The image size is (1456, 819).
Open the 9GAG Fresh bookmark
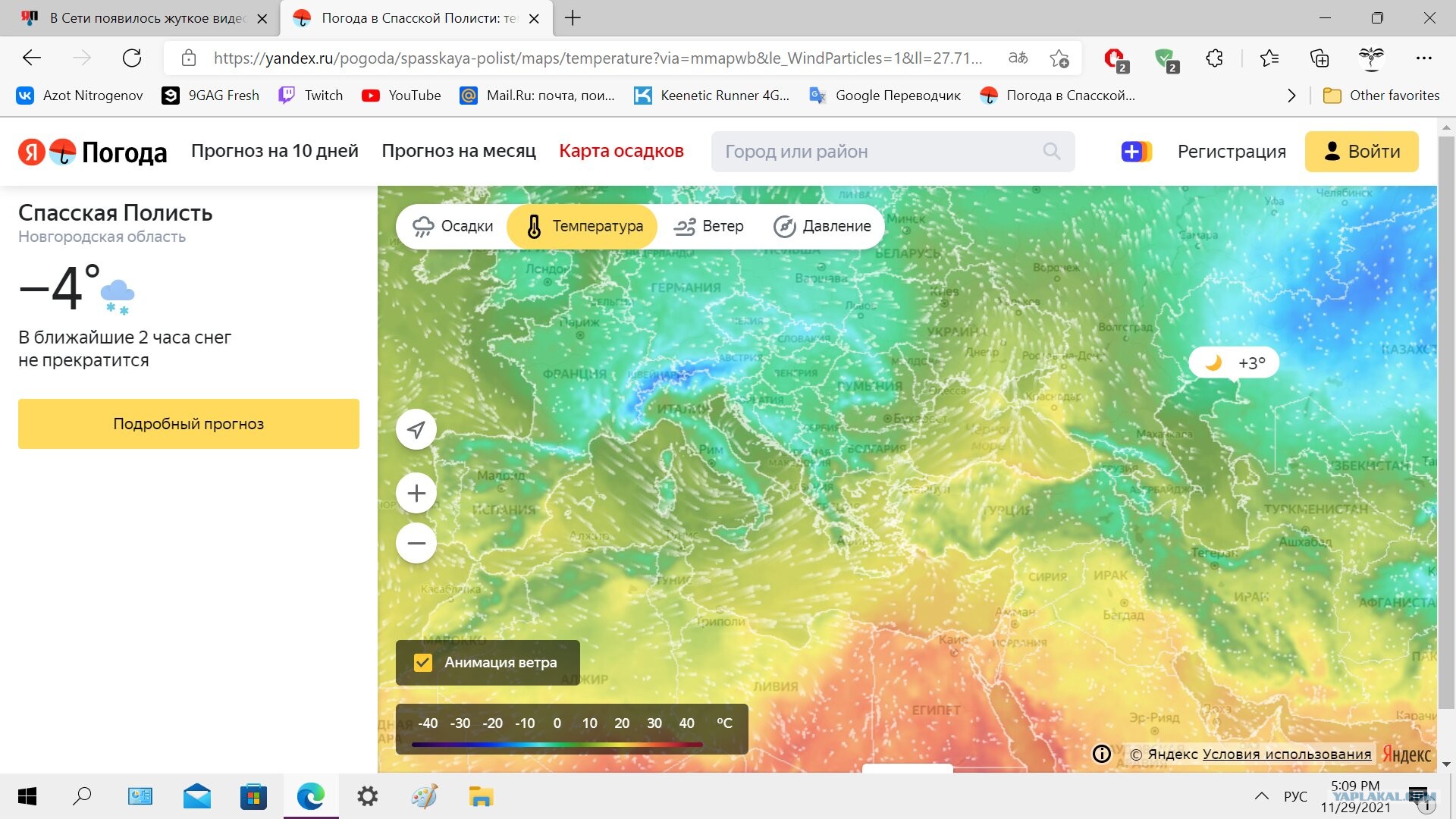(x=210, y=96)
